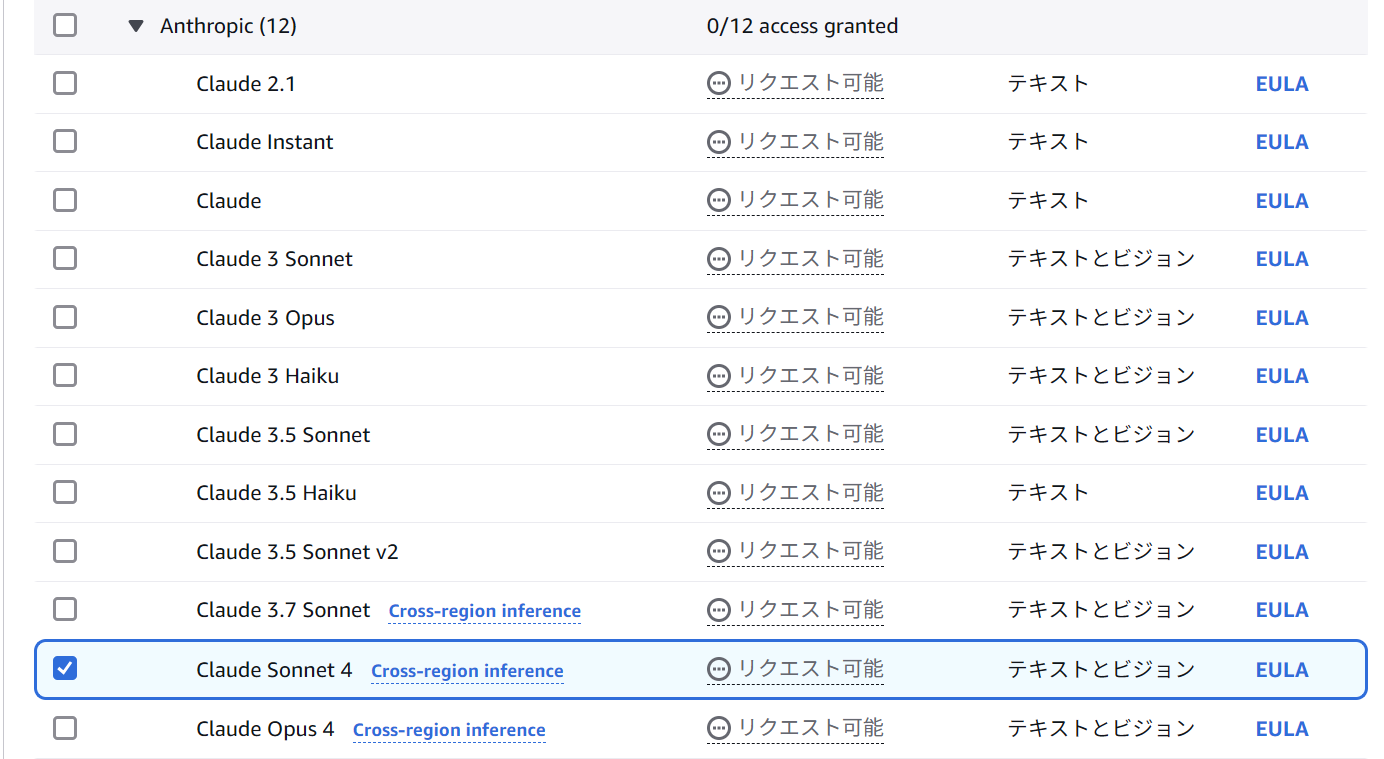Click the Claude Opus 4 model name

coord(266,729)
